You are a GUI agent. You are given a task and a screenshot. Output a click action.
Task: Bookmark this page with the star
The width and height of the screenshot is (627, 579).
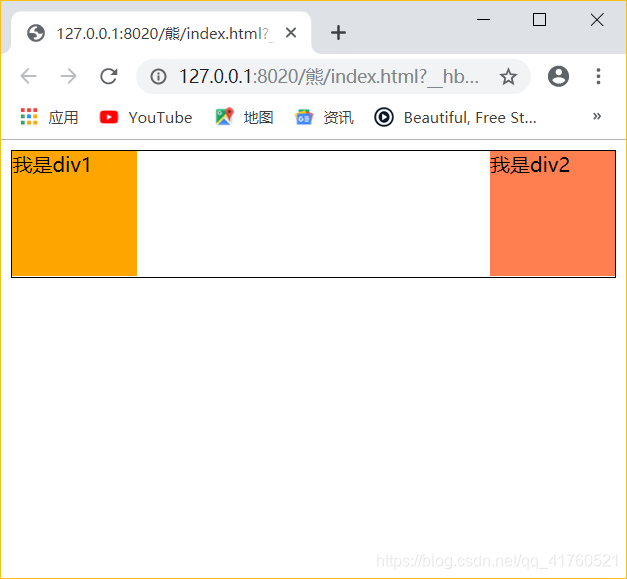pyautogui.click(x=508, y=76)
